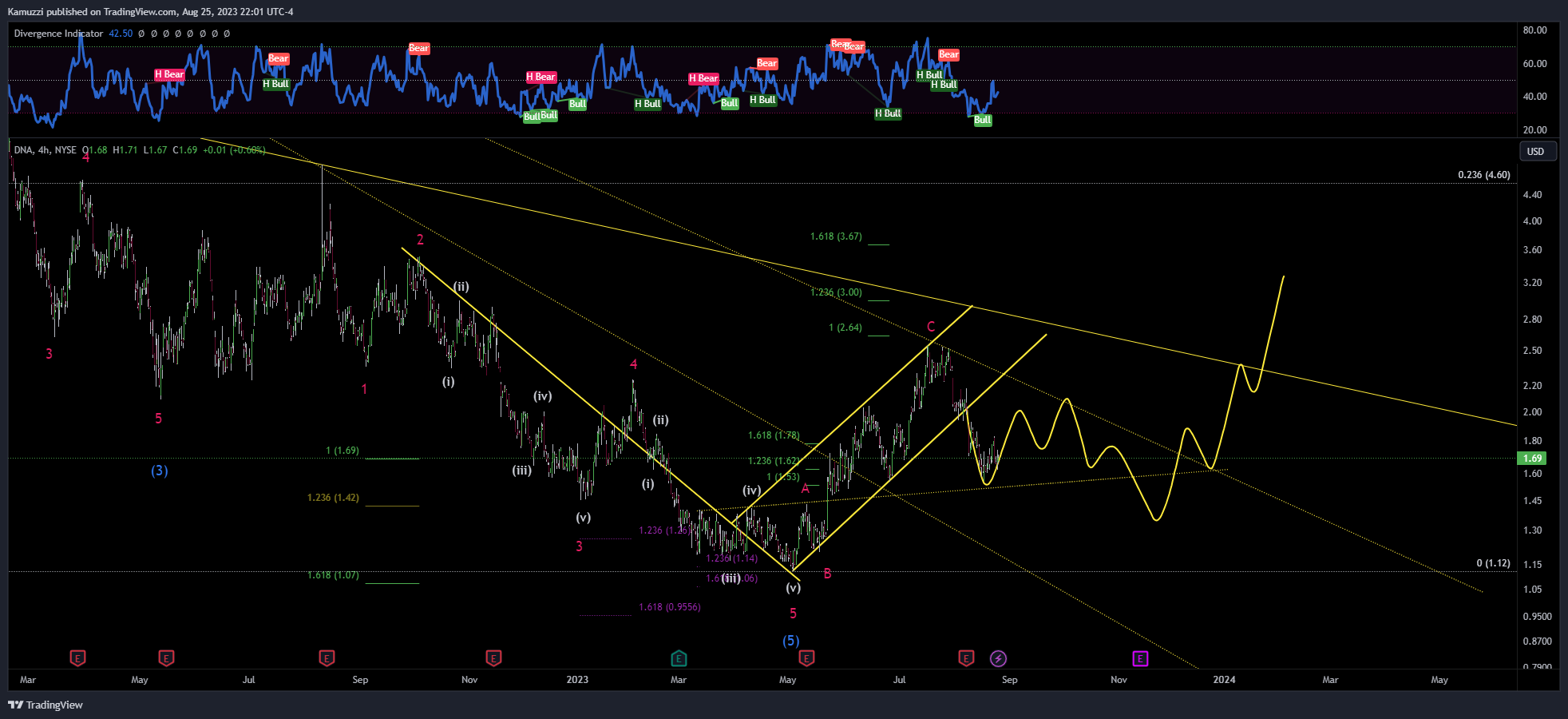Click the TradingView logo
This screenshot has width=1568, height=719.
[x=46, y=705]
